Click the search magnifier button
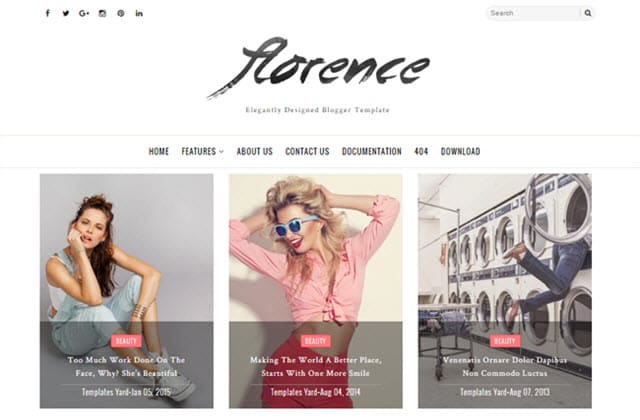Image resolution: width=640 pixels, height=420 pixels. coord(588,13)
